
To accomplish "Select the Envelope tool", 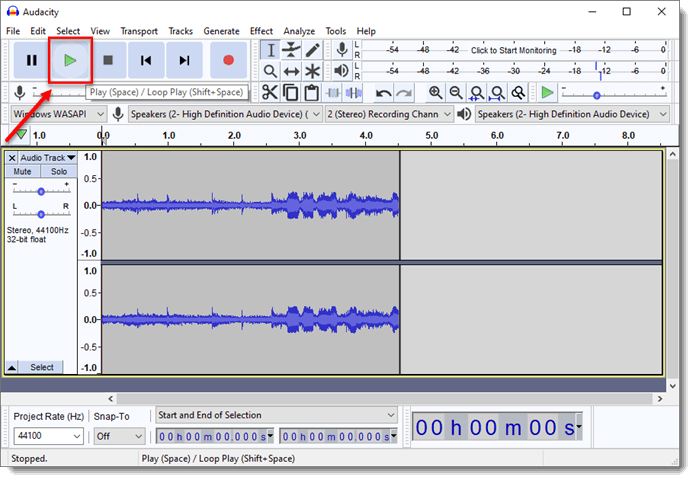I will [291, 50].
